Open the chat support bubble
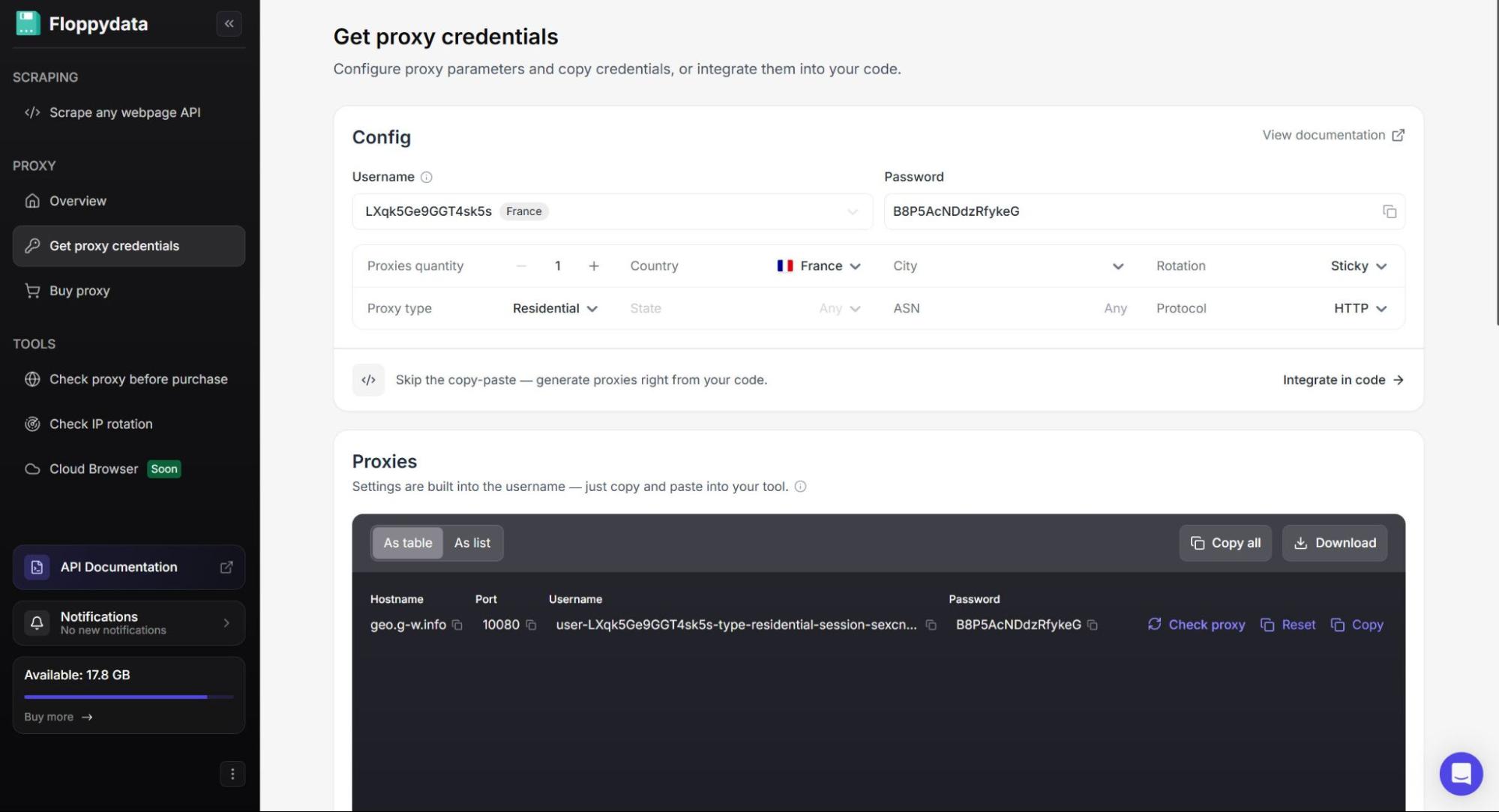Image resolution: width=1499 pixels, height=812 pixels. 1461,774
